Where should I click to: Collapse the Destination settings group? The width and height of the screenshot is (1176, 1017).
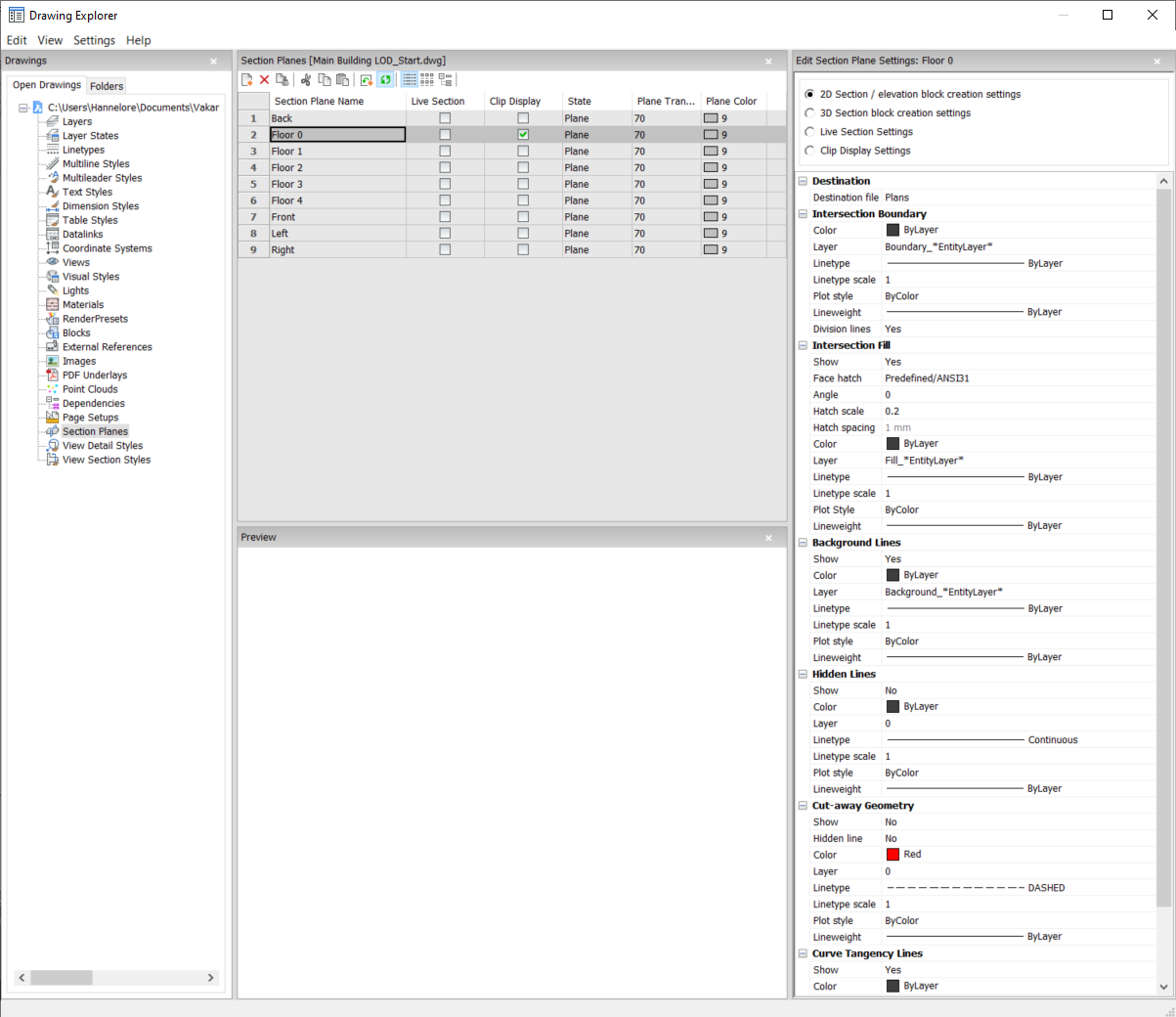(x=802, y=180)
